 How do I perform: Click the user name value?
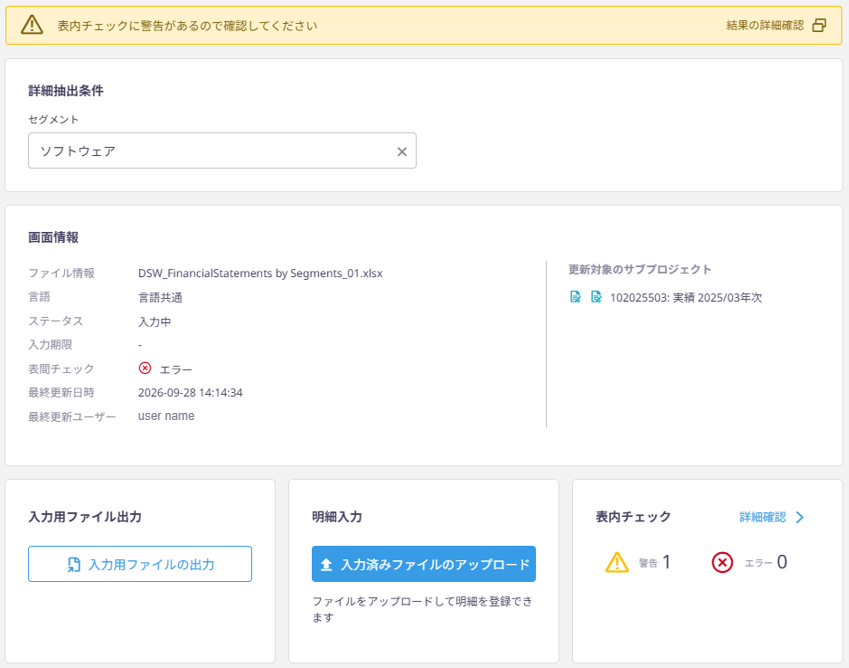click(166, 416)
